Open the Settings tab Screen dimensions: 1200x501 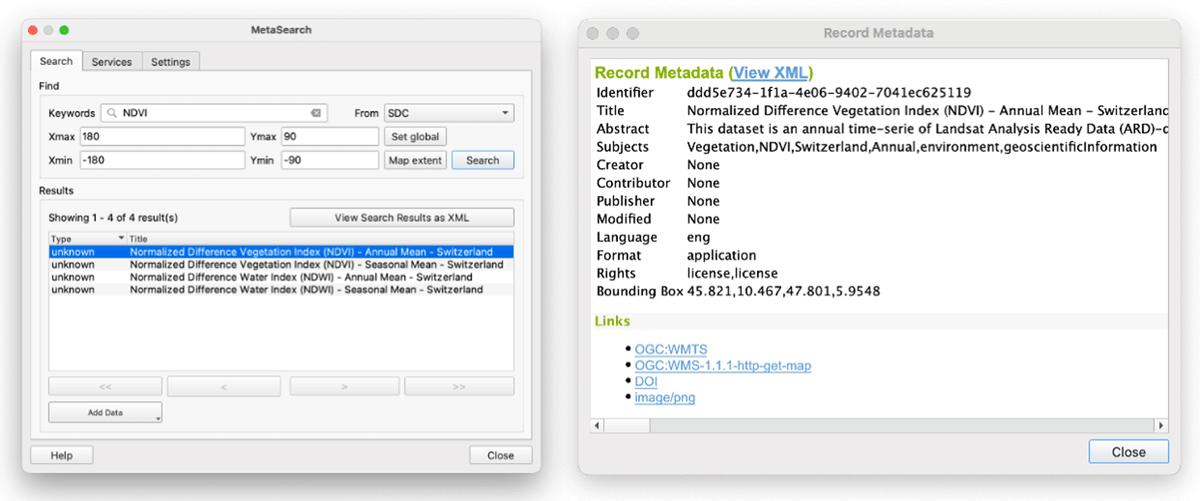tap(170, 62)
